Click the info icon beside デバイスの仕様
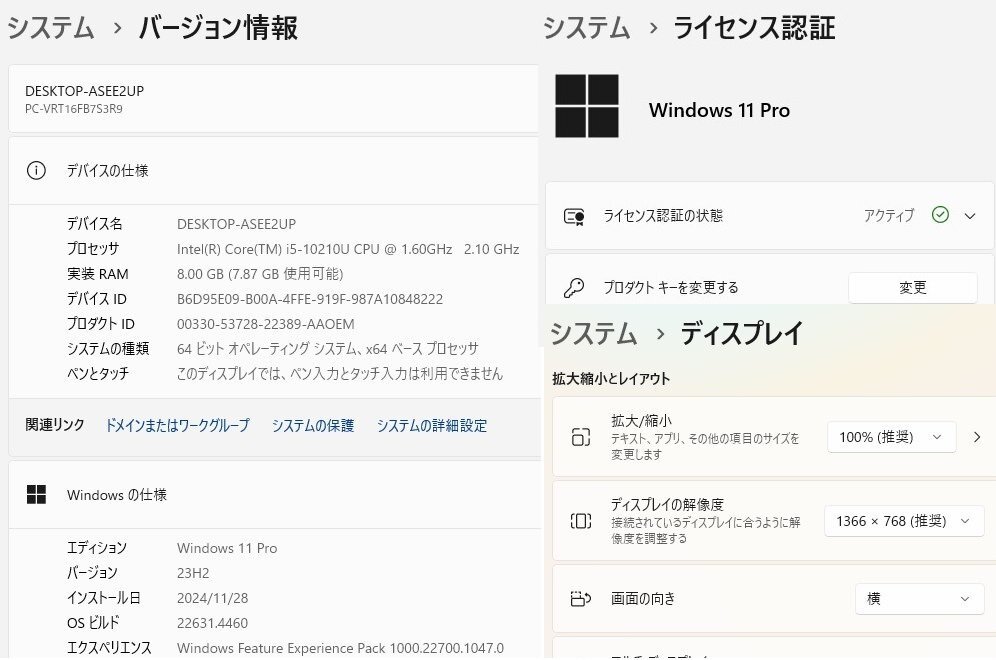 point(36,170)
